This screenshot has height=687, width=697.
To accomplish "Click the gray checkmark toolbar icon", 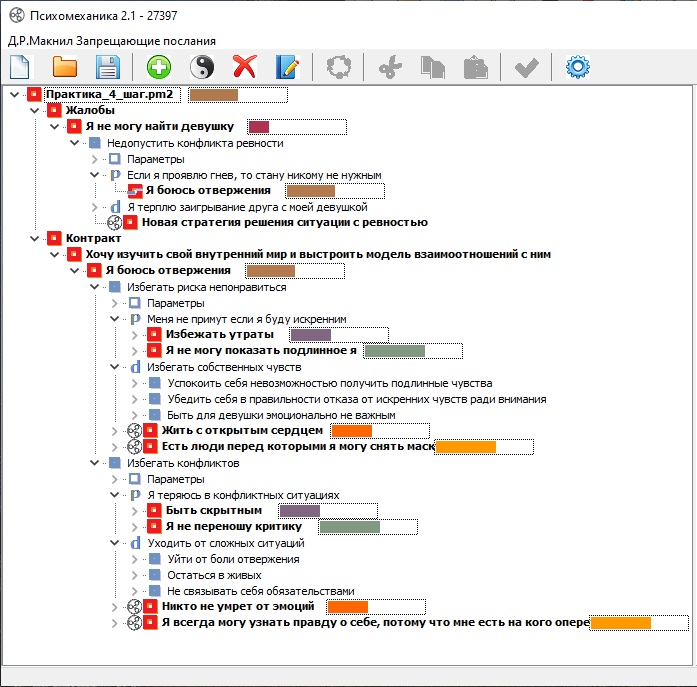I will coord(526,68).
